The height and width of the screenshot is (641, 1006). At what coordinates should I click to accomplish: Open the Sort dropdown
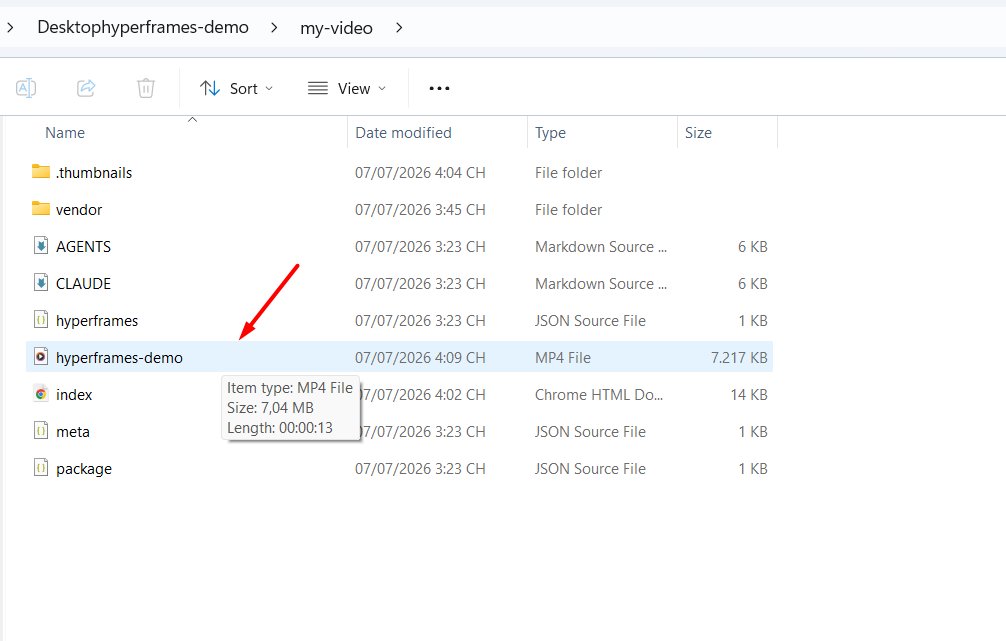pos(236,89)
